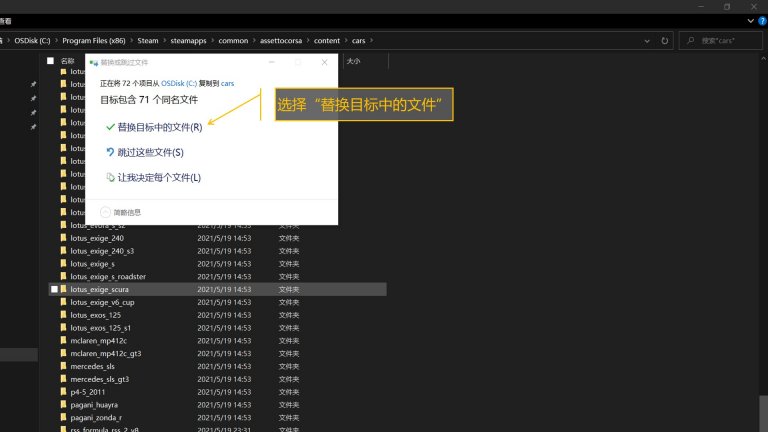
Task: Expand the ribbon with top-right chevron
Action: click(750, 21)
